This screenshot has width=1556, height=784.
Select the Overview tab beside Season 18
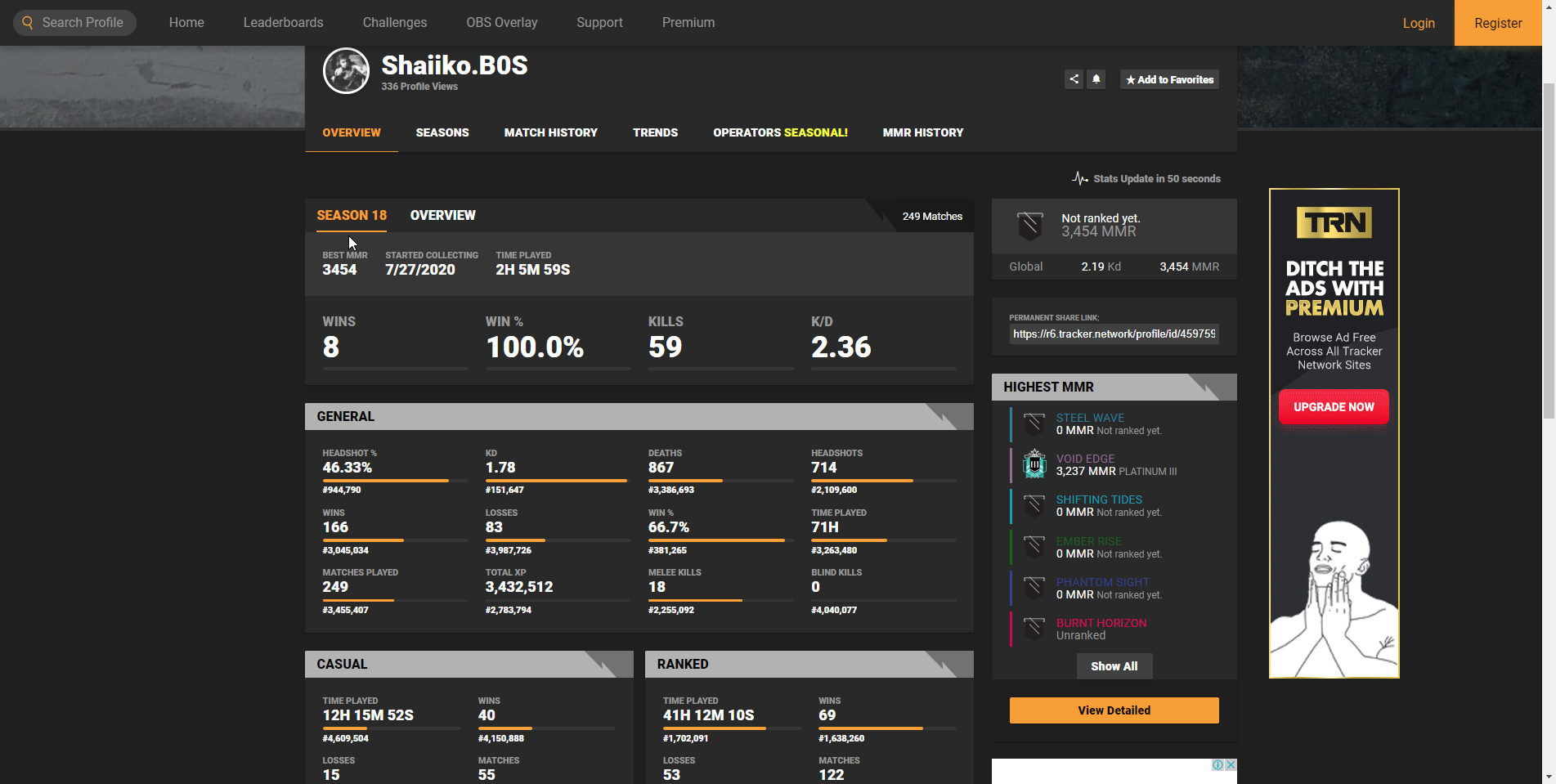click(x=442, y=216)
